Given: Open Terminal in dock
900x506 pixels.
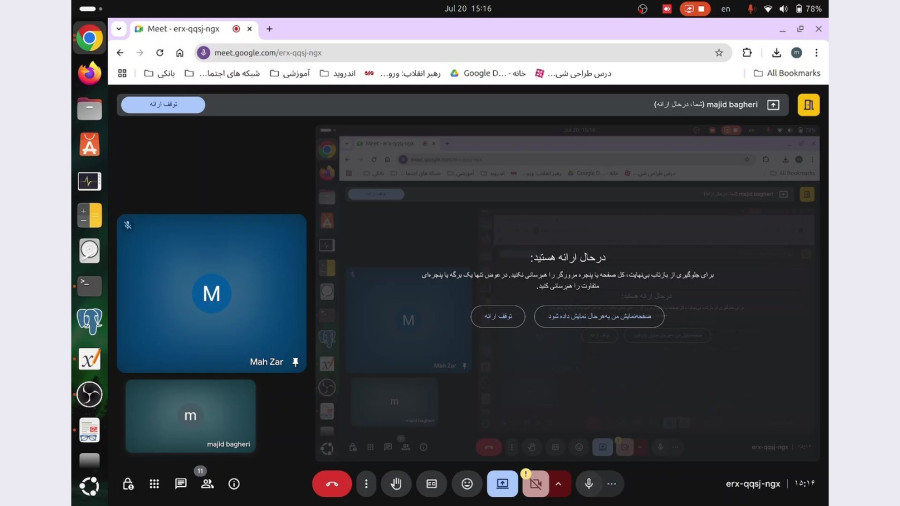Looking at the screenshot, I should 90,286.
